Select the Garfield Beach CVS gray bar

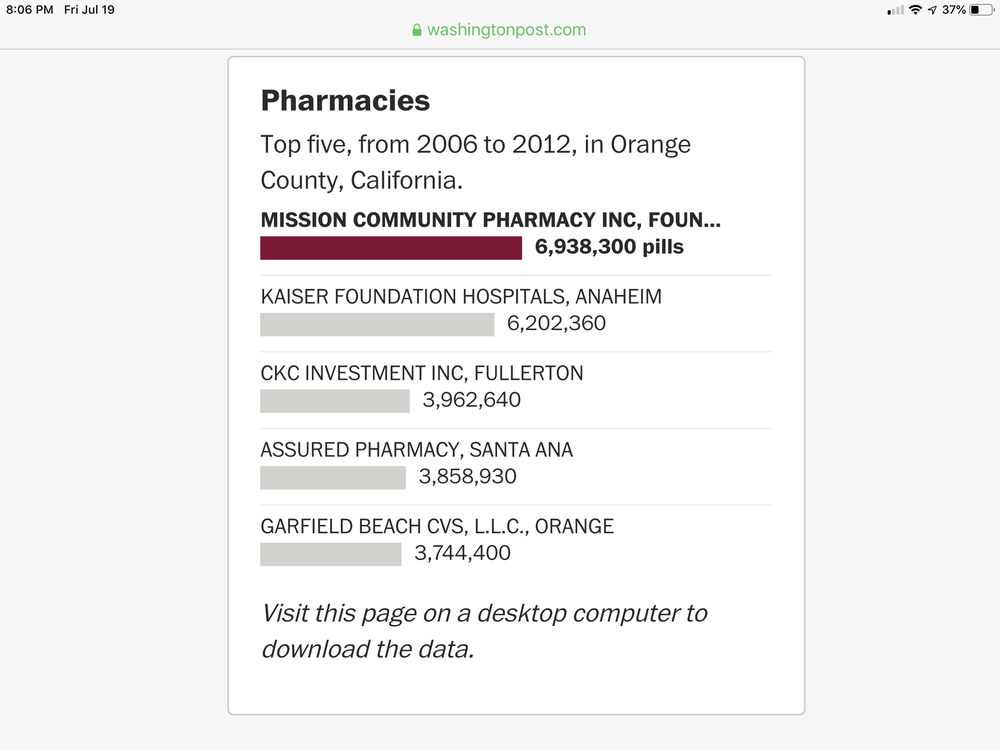point(331,554)
